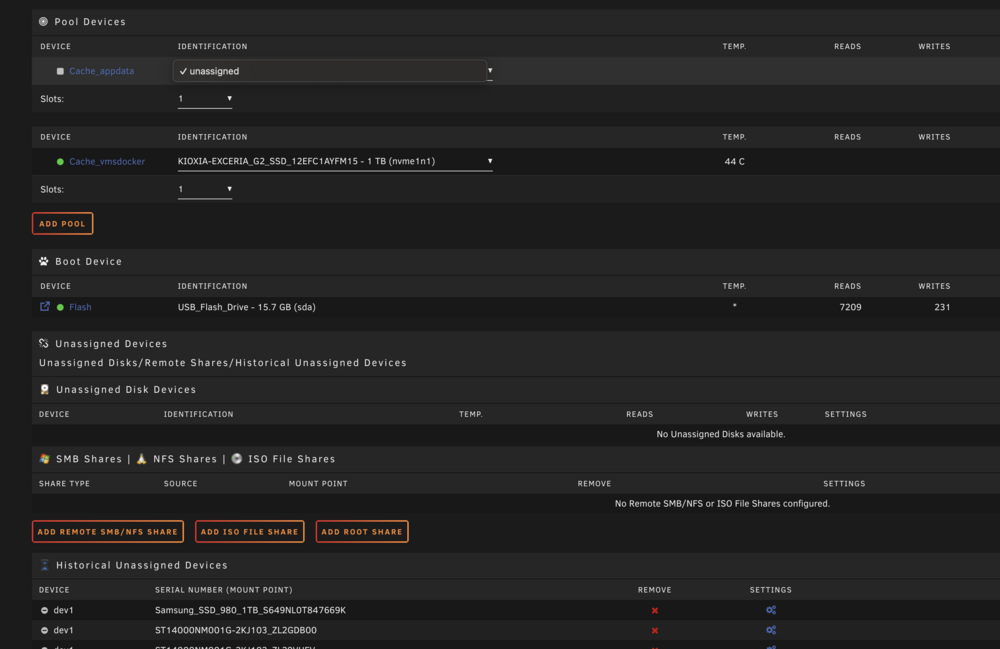Click the ADD ISO FILE SHARE button
This screenshot has width=1000, height=649.
[x=249, y=532]
